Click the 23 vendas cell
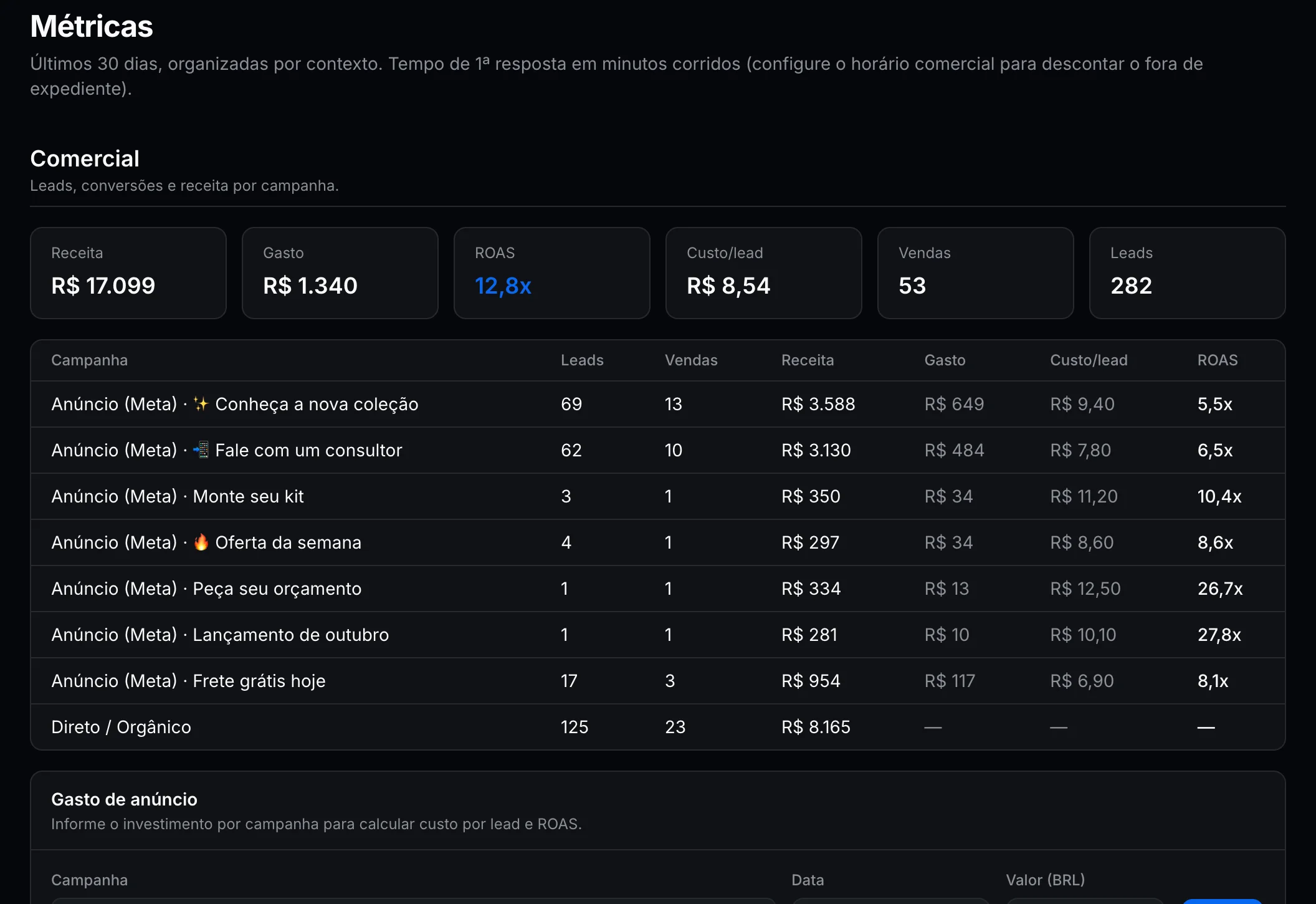The image size is (1316, 904). tap(675, 727)
